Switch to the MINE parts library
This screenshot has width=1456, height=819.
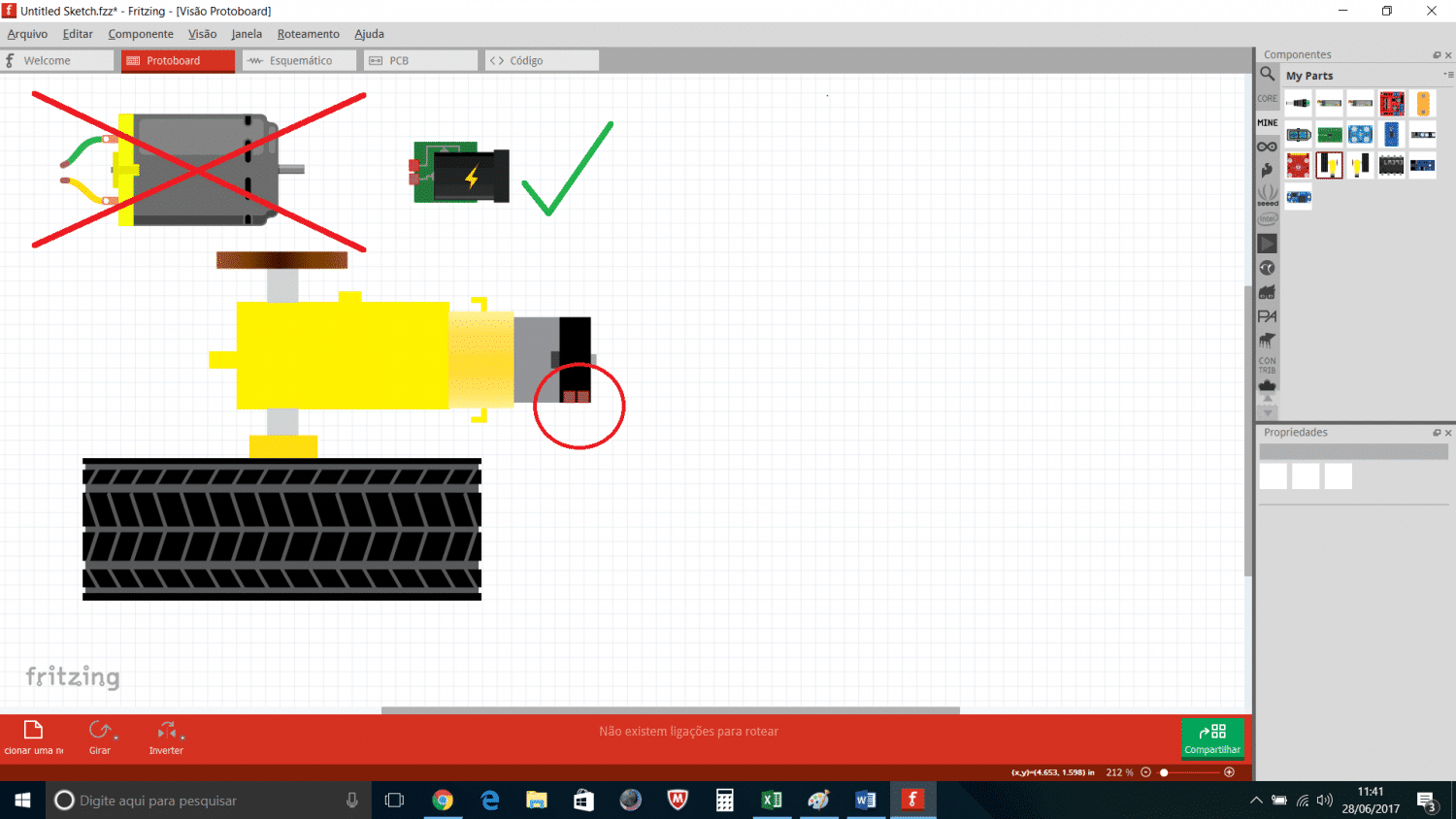(x=1267, y=121)
